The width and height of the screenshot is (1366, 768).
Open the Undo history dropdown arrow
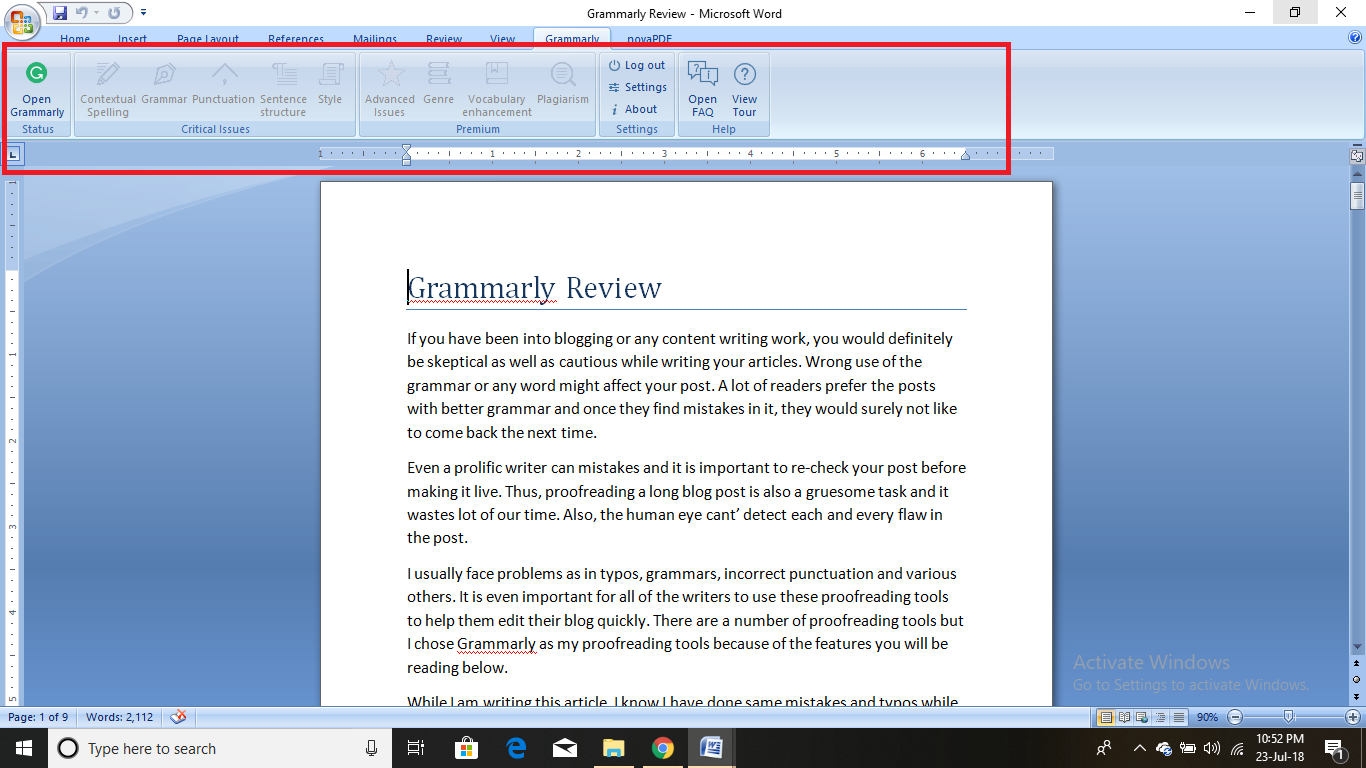tap(97, 13)
